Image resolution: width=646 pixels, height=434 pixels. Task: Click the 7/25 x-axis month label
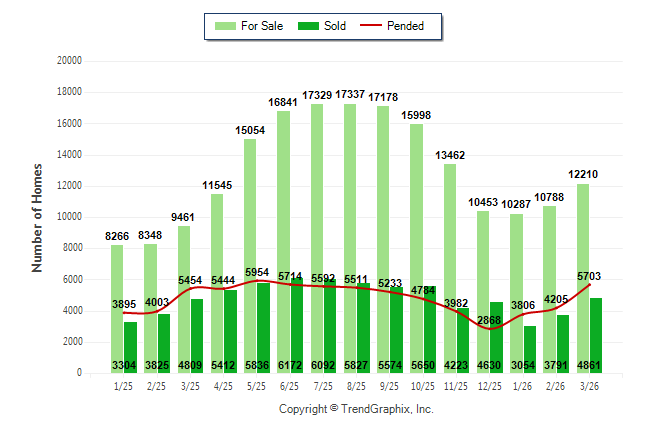coord(323,385)
